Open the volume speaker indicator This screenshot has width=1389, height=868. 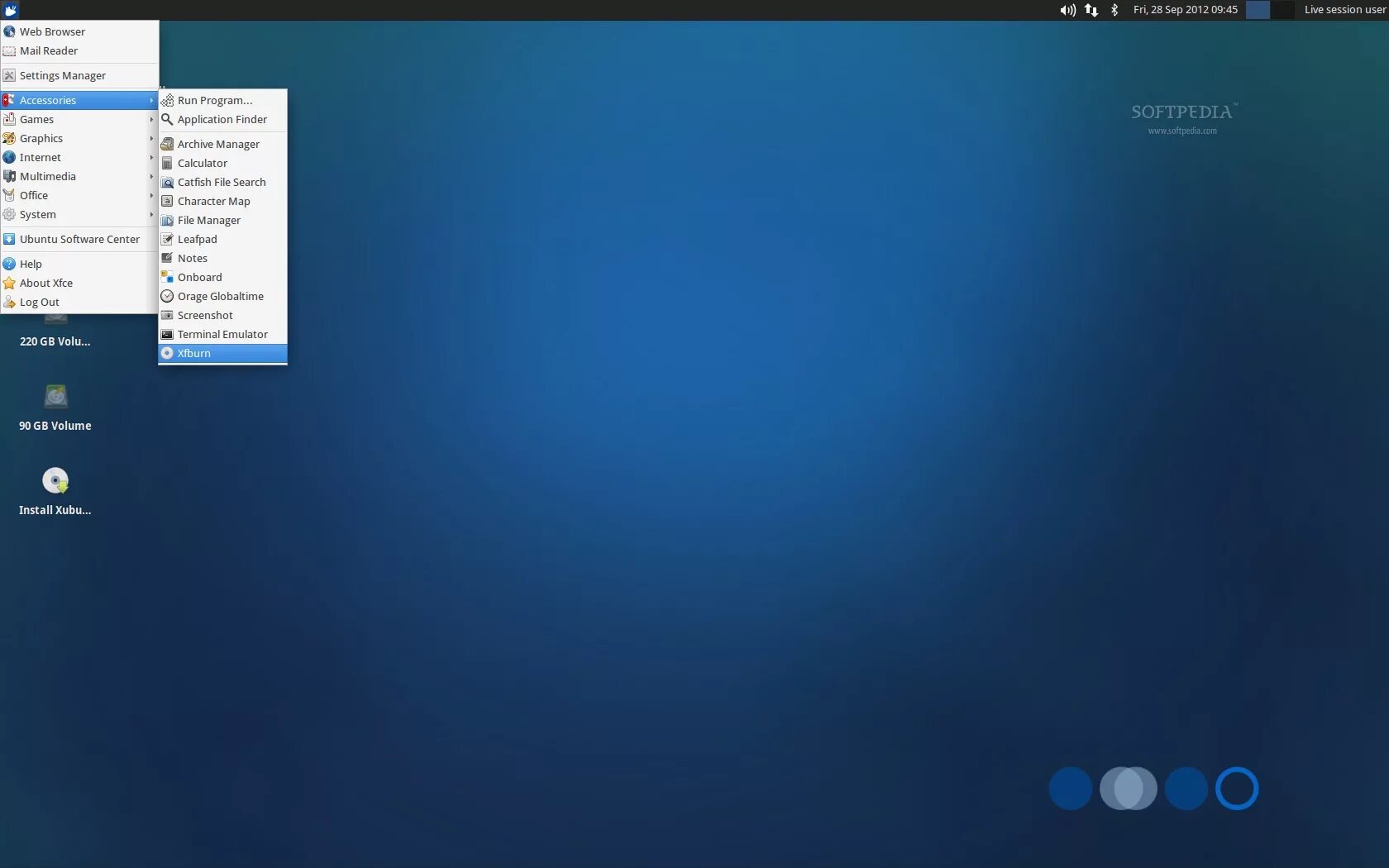[x=1067, y=10]
